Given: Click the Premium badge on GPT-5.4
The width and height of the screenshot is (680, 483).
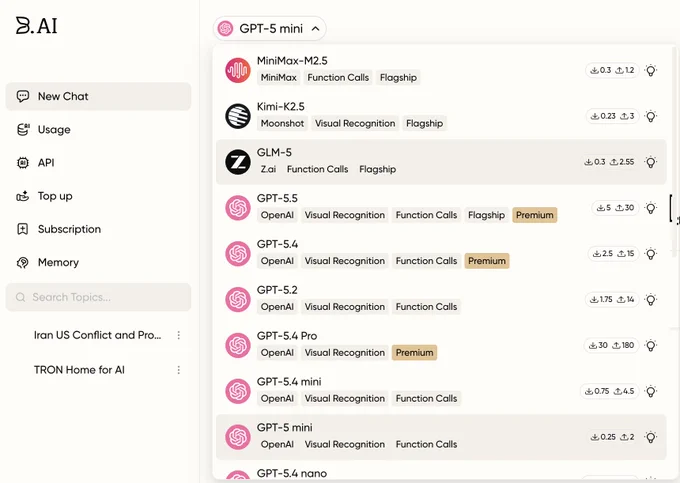Looking at the screenshot, I should [487, 261].
